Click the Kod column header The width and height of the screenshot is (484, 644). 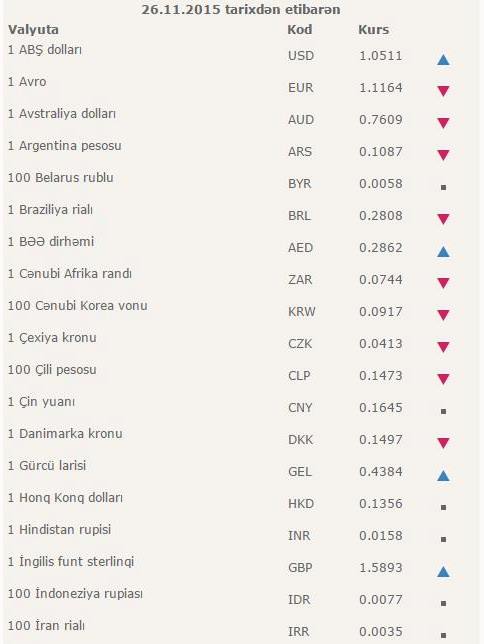click(300, 30)
